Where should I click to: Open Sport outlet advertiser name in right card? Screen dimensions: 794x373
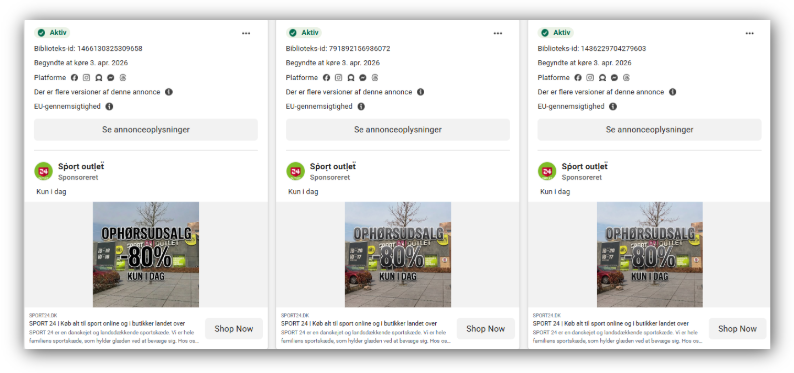(x=584, y=167)
